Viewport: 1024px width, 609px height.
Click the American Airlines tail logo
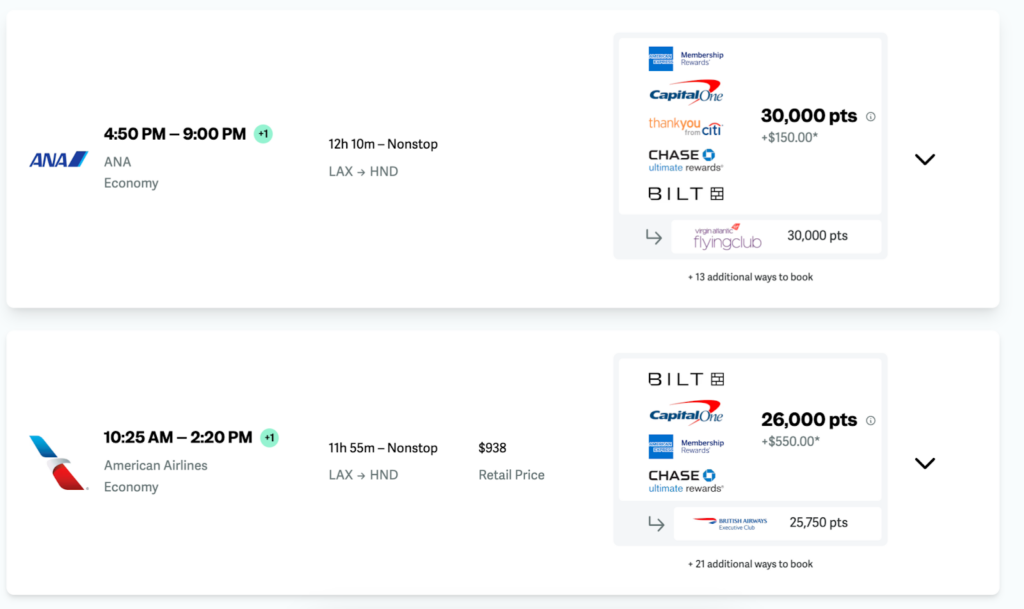pyautogui.click(x=58, y=463)
